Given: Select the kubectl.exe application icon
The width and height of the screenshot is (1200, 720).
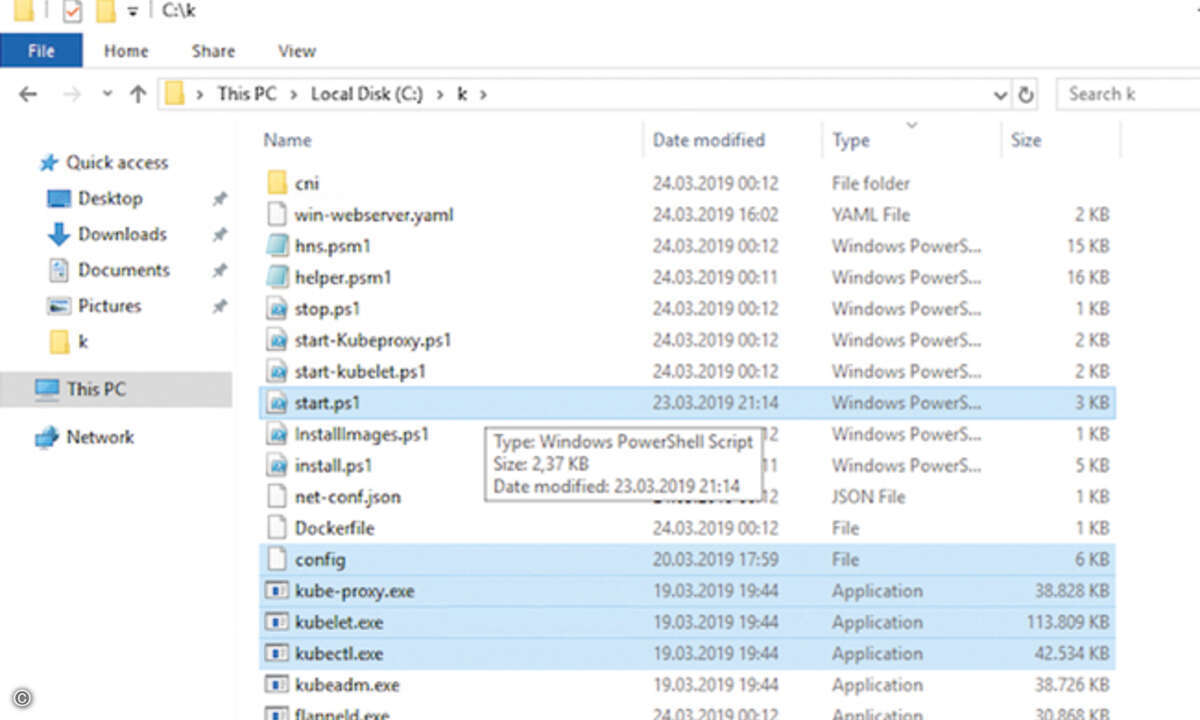Looking at the screenshot, I should pos(277,654).
